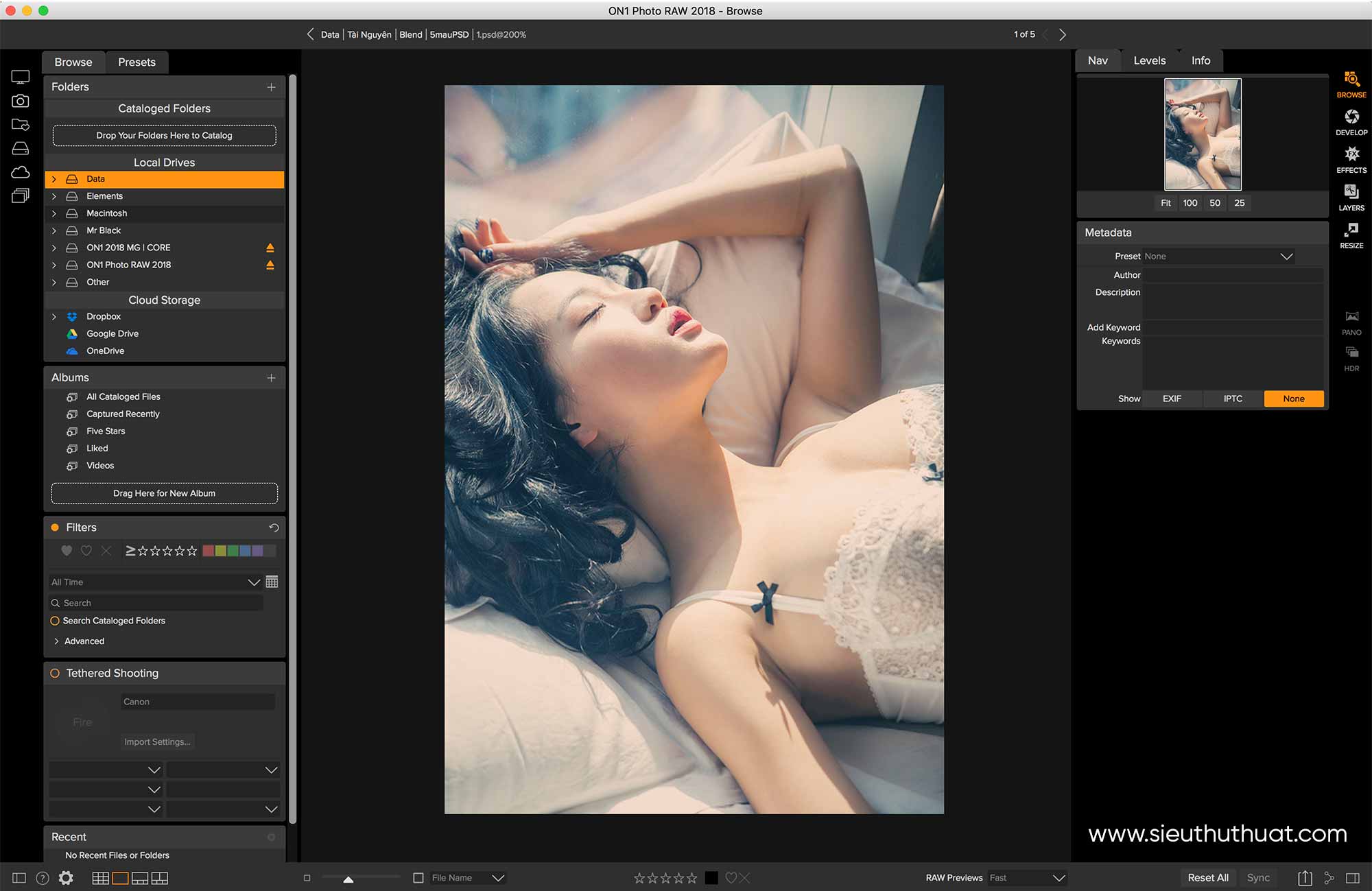Expand the Data drive
Viewport: 1372px width, 891px height.
(x=54, y=179)
